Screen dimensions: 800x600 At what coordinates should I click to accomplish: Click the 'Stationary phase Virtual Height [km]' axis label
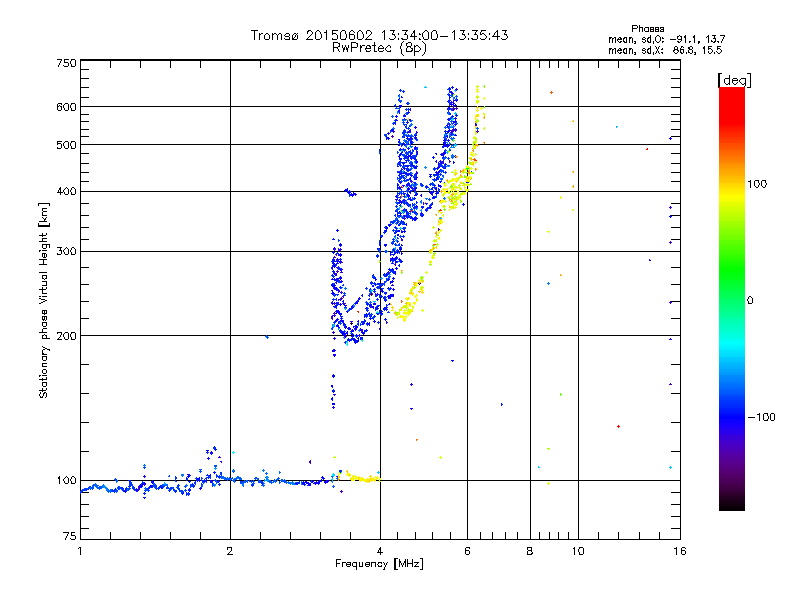click(x=44, y=300)
